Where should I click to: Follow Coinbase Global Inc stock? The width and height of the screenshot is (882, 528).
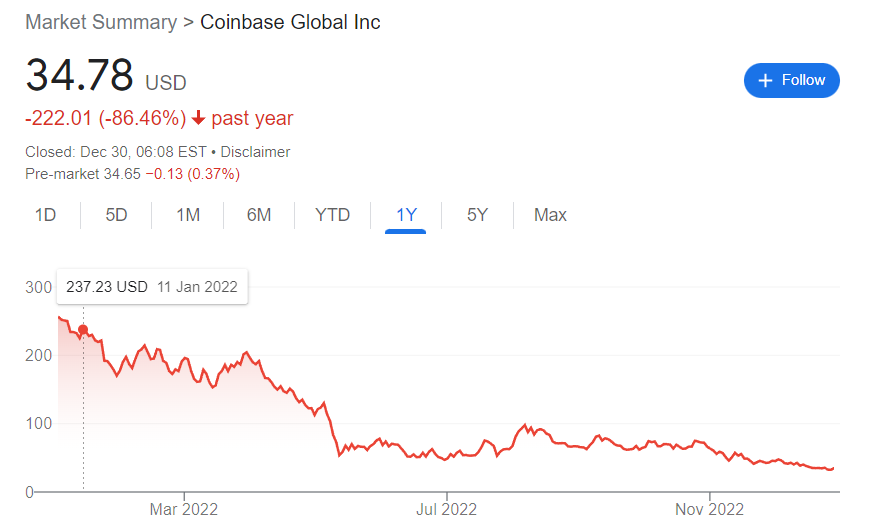pos(791,81)
